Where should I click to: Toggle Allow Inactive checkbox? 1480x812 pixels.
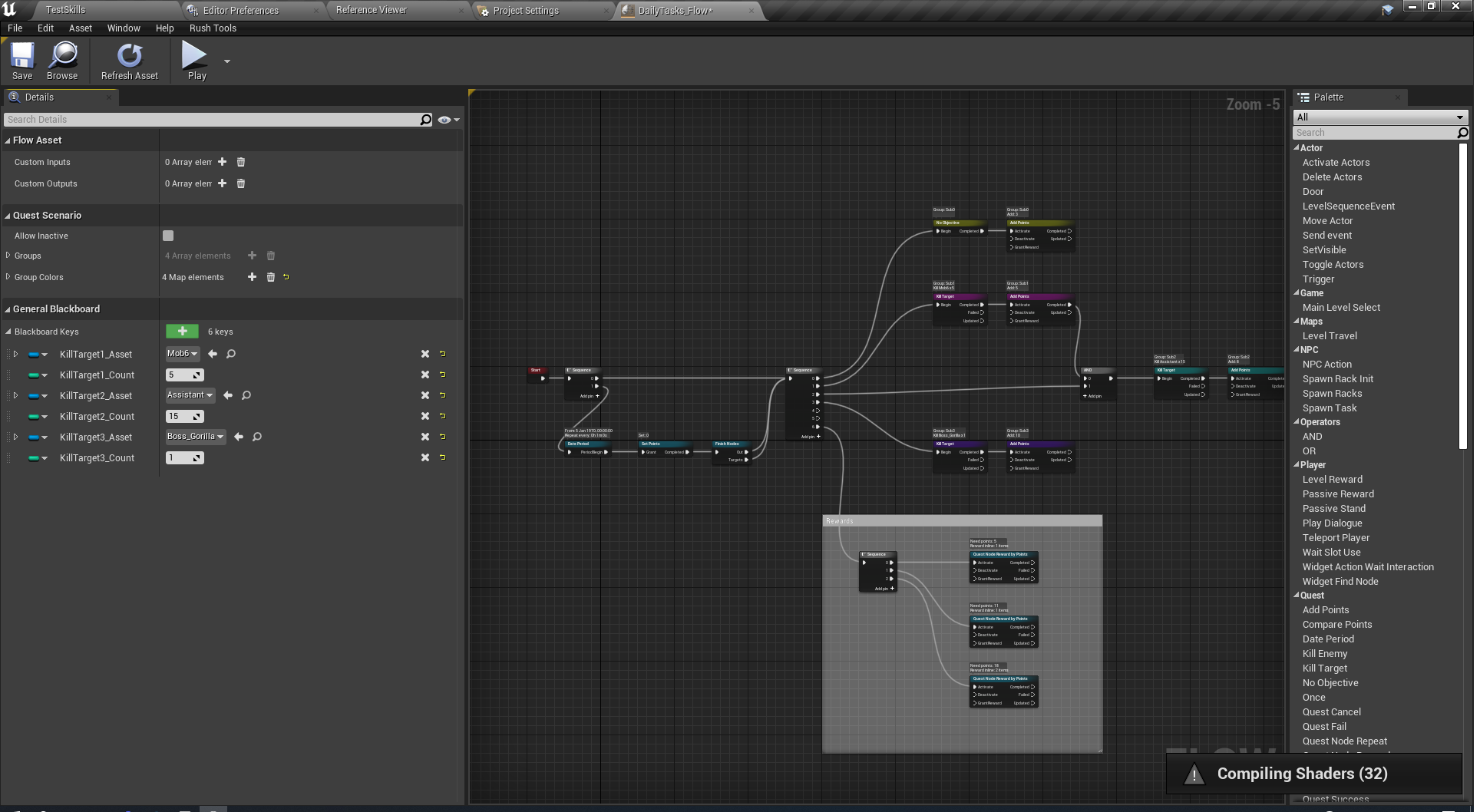(x=168, y=236)
